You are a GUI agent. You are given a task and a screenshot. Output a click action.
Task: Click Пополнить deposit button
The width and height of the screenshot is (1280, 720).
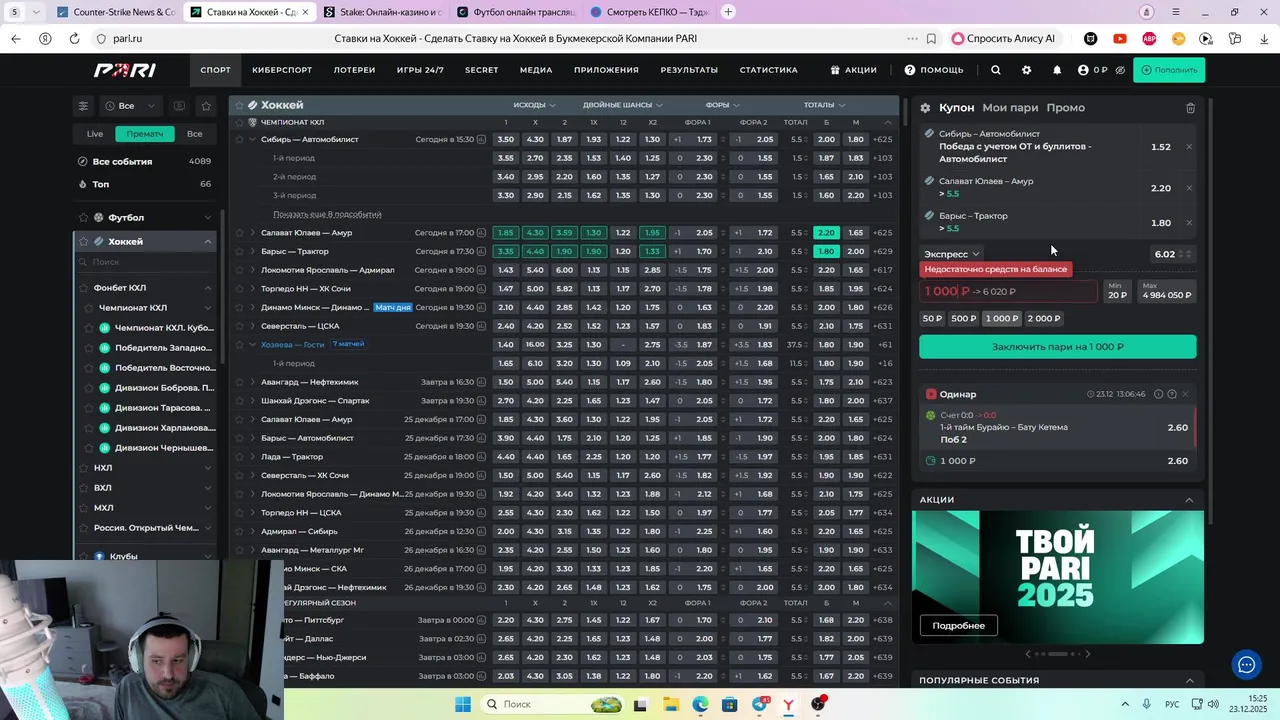(1169, 70)
